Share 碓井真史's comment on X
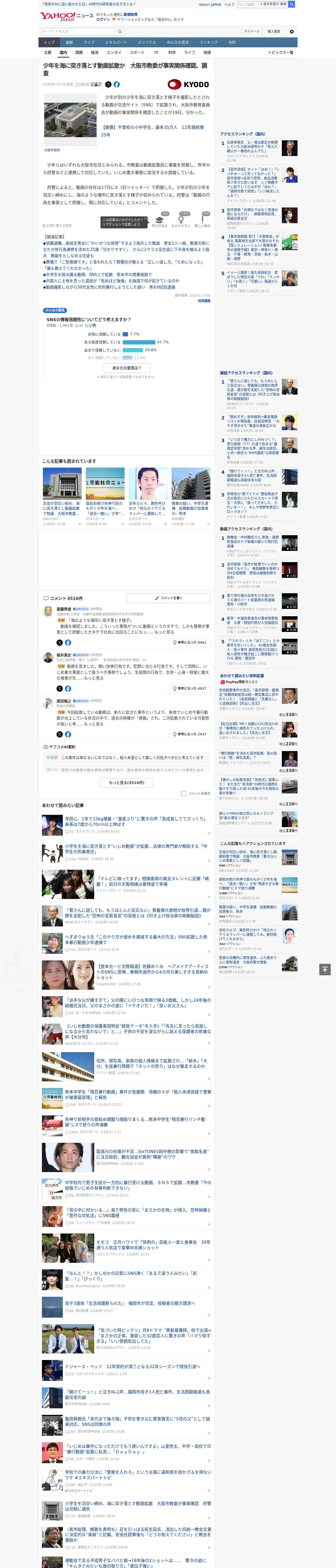 pyautogui.click(x=60, y=688)
